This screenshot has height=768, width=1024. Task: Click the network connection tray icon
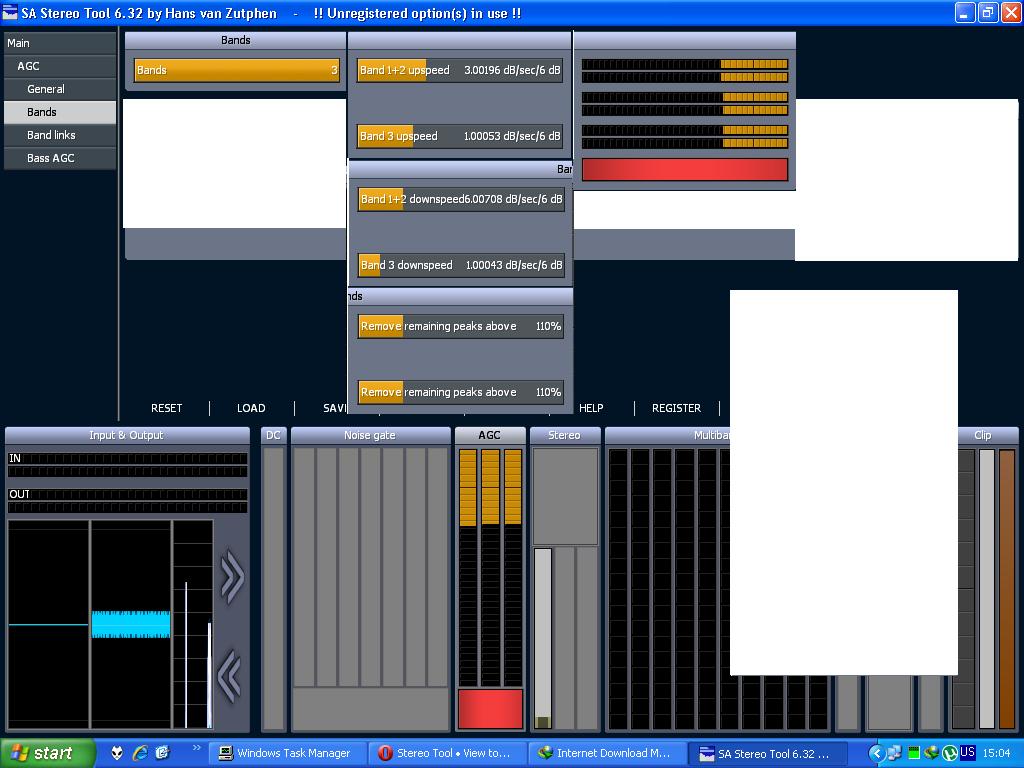pyautogui.click(x=895, y=753)
